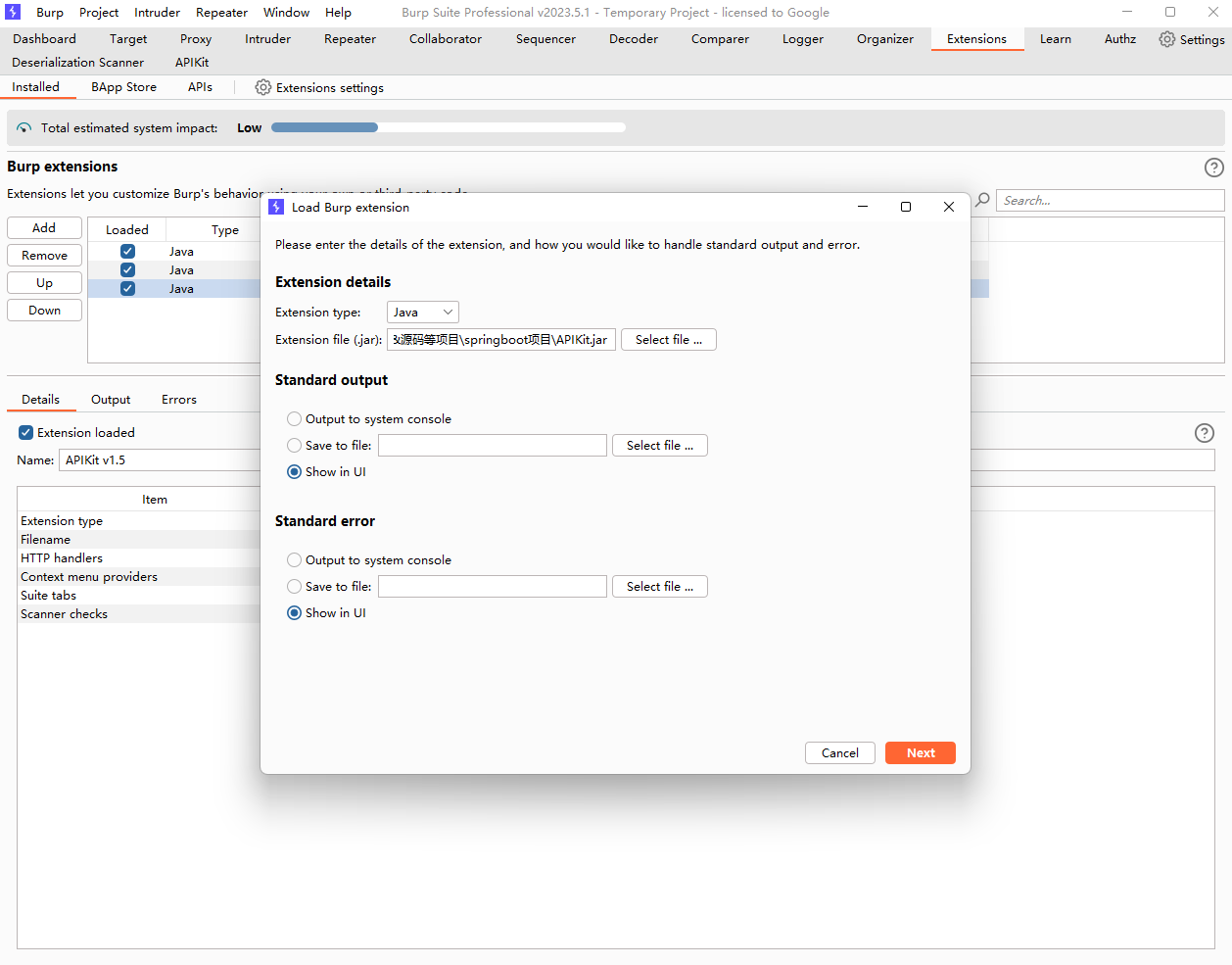Switch to the Proxy tab
The height and width of the screenshot is (965, 1232).
click(196, 39)
